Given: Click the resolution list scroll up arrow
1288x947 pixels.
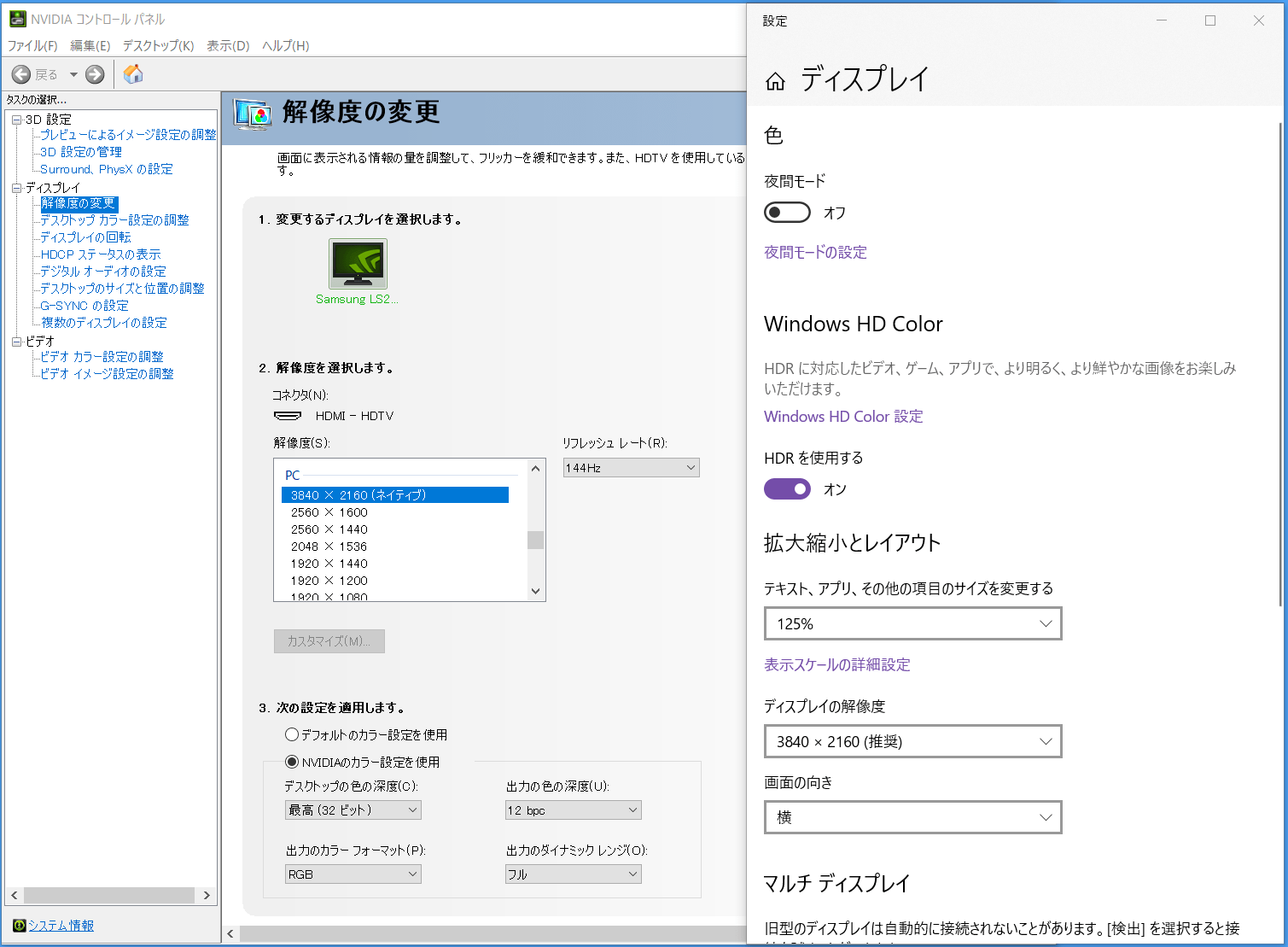Looking at the screenshot, I should coord(536,468).
